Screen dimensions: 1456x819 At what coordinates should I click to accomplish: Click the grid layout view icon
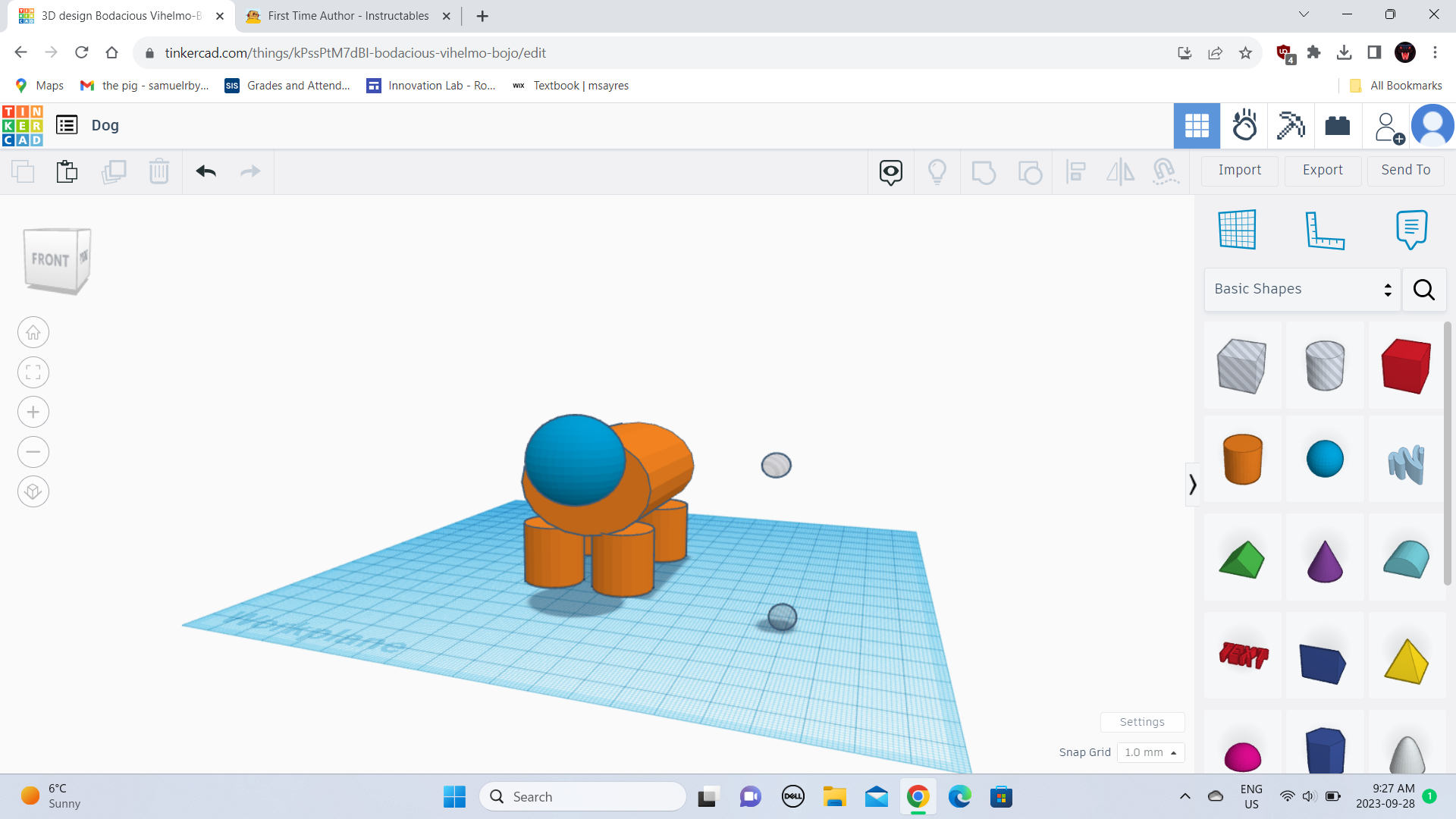pyautogui.click(x=1196, y=125)
